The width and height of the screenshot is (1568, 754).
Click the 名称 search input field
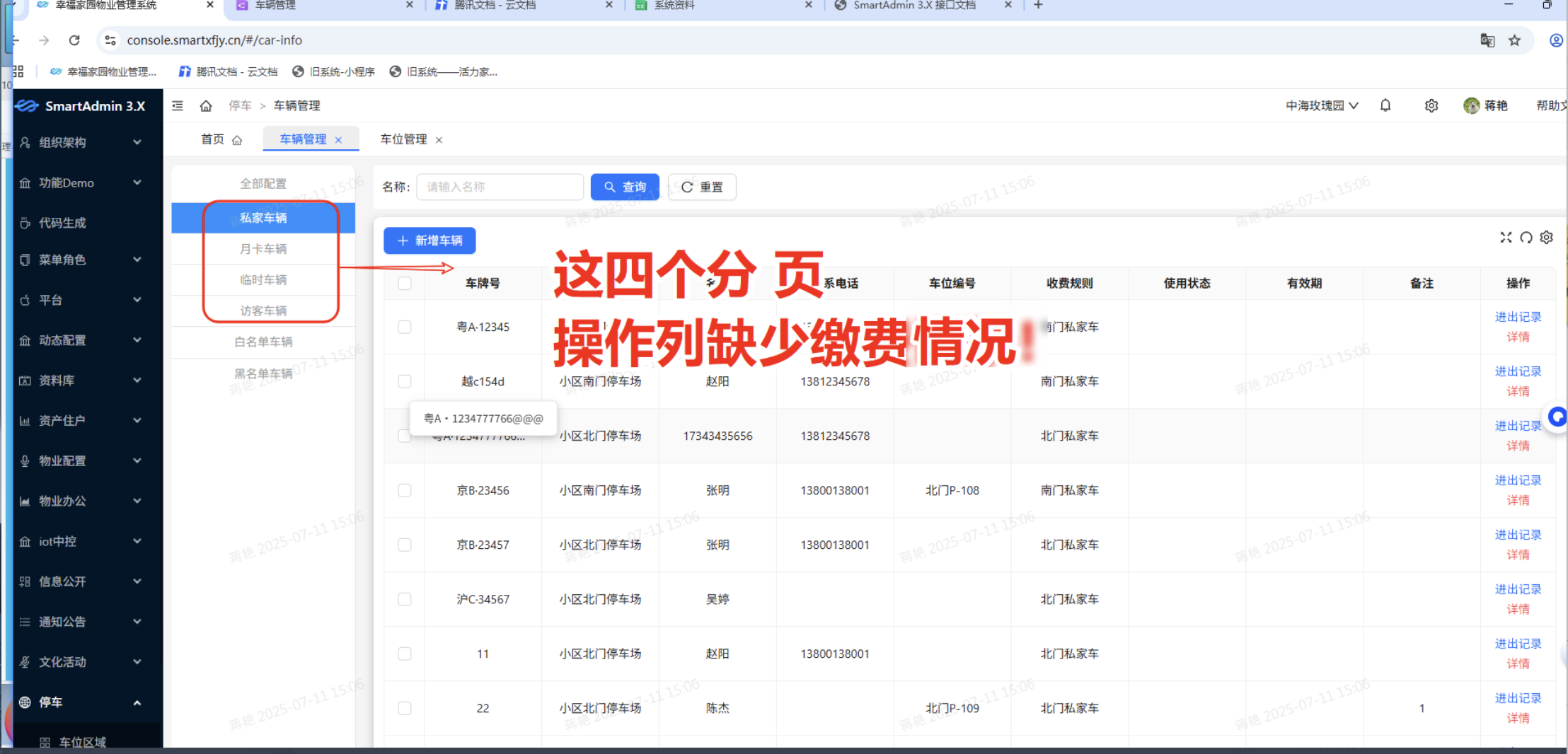[500, 187]
